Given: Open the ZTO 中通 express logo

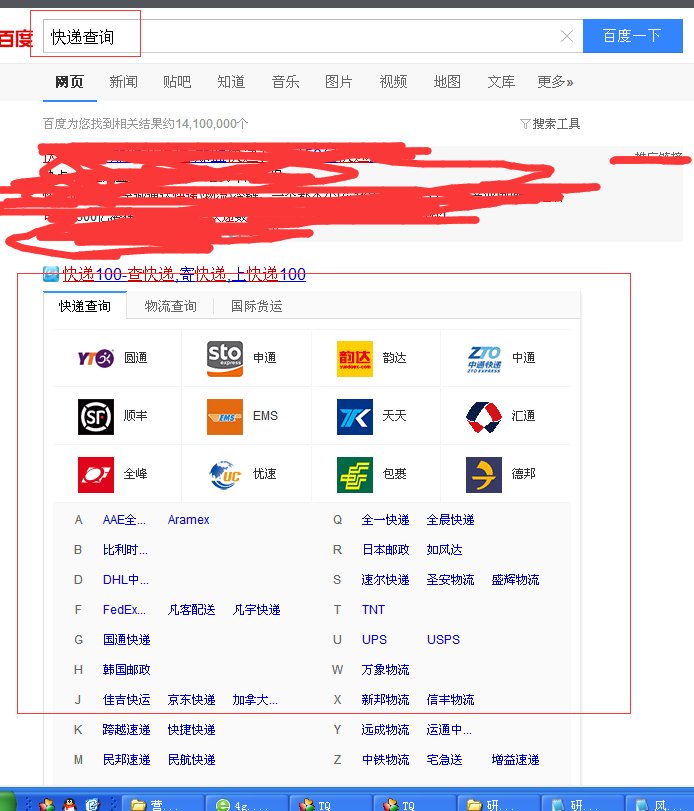Looking at the screenshot, I should point(484,359).
